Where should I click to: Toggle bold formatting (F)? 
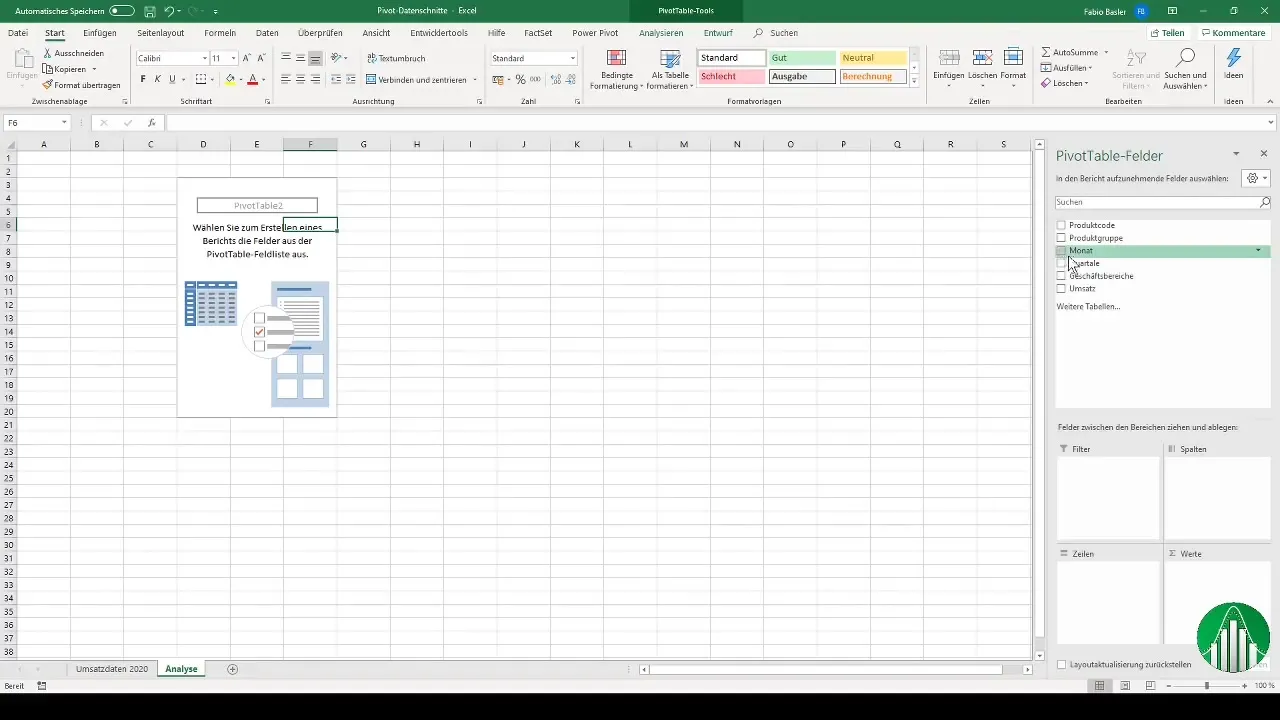click(143, 79)
